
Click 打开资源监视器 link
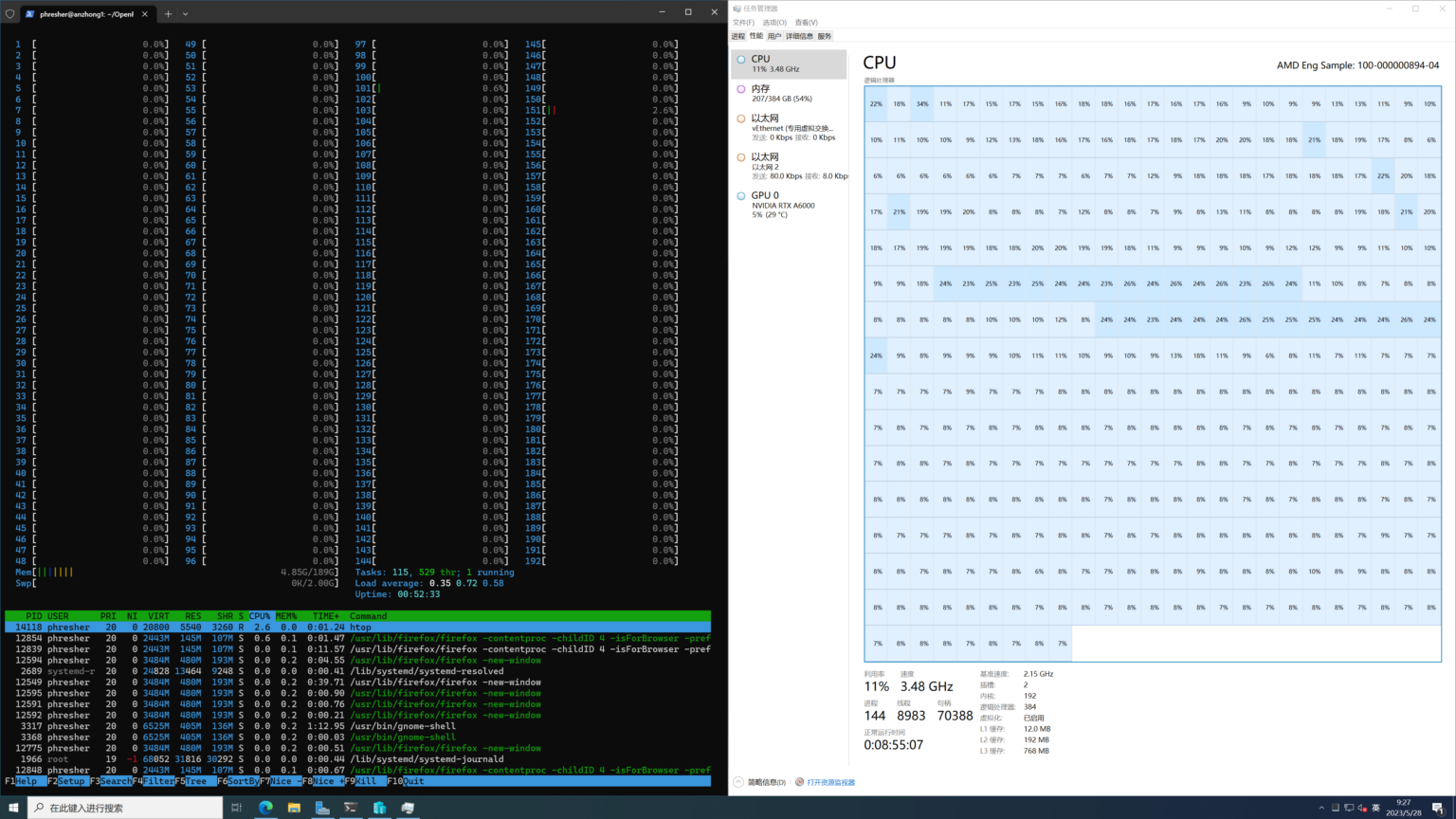pos(830,782)
